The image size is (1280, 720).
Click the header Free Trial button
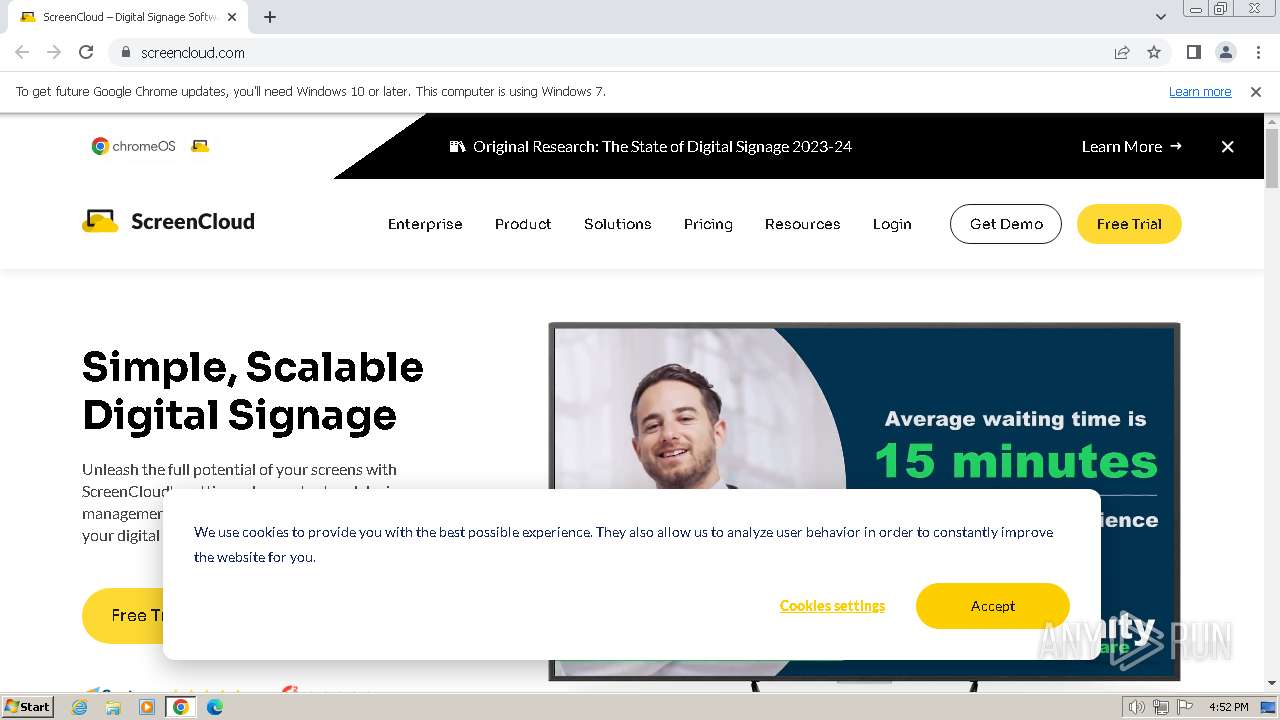(1129, 224)
